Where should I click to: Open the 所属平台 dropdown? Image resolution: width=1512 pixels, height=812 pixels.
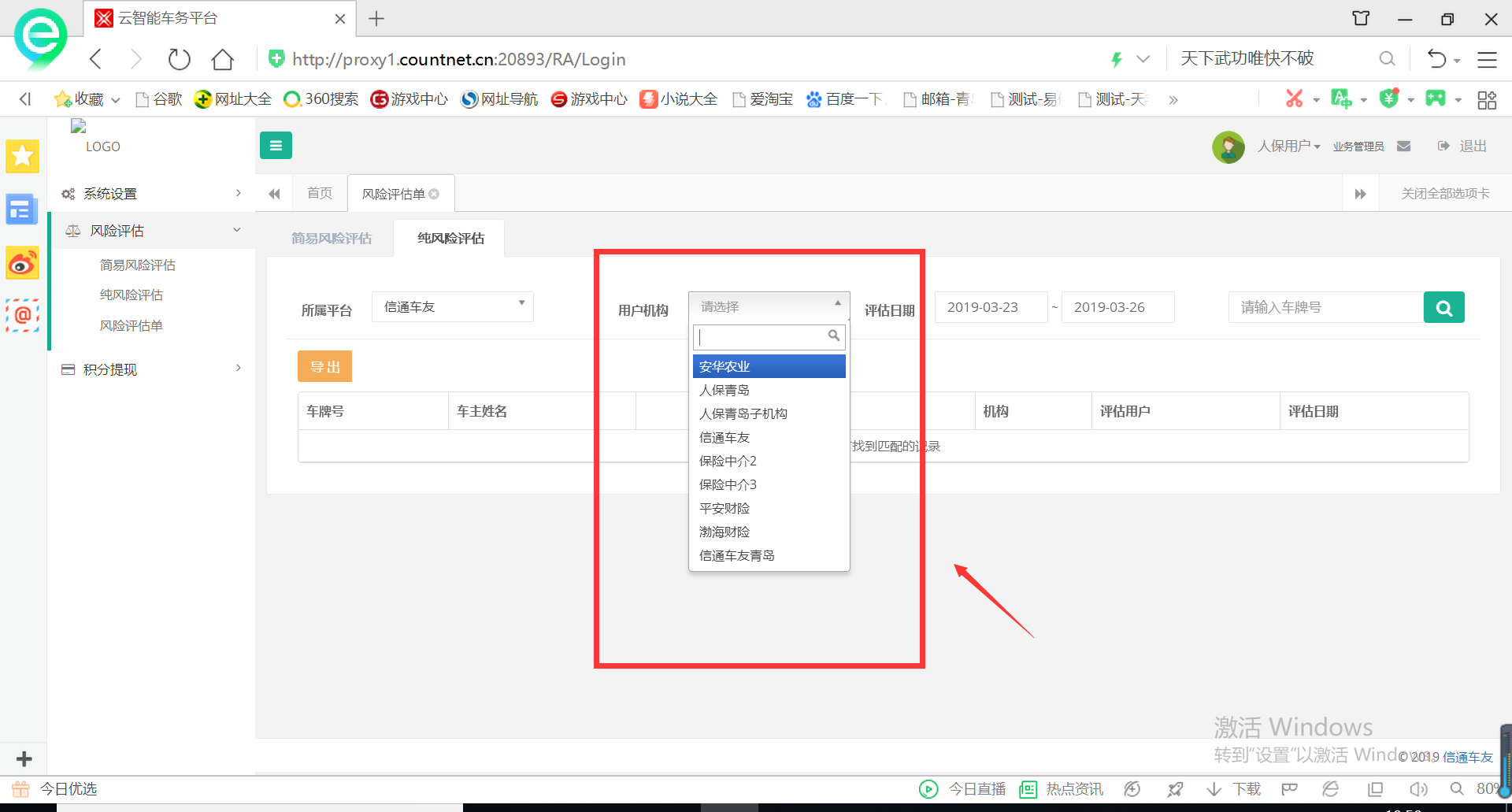[453, 307]
